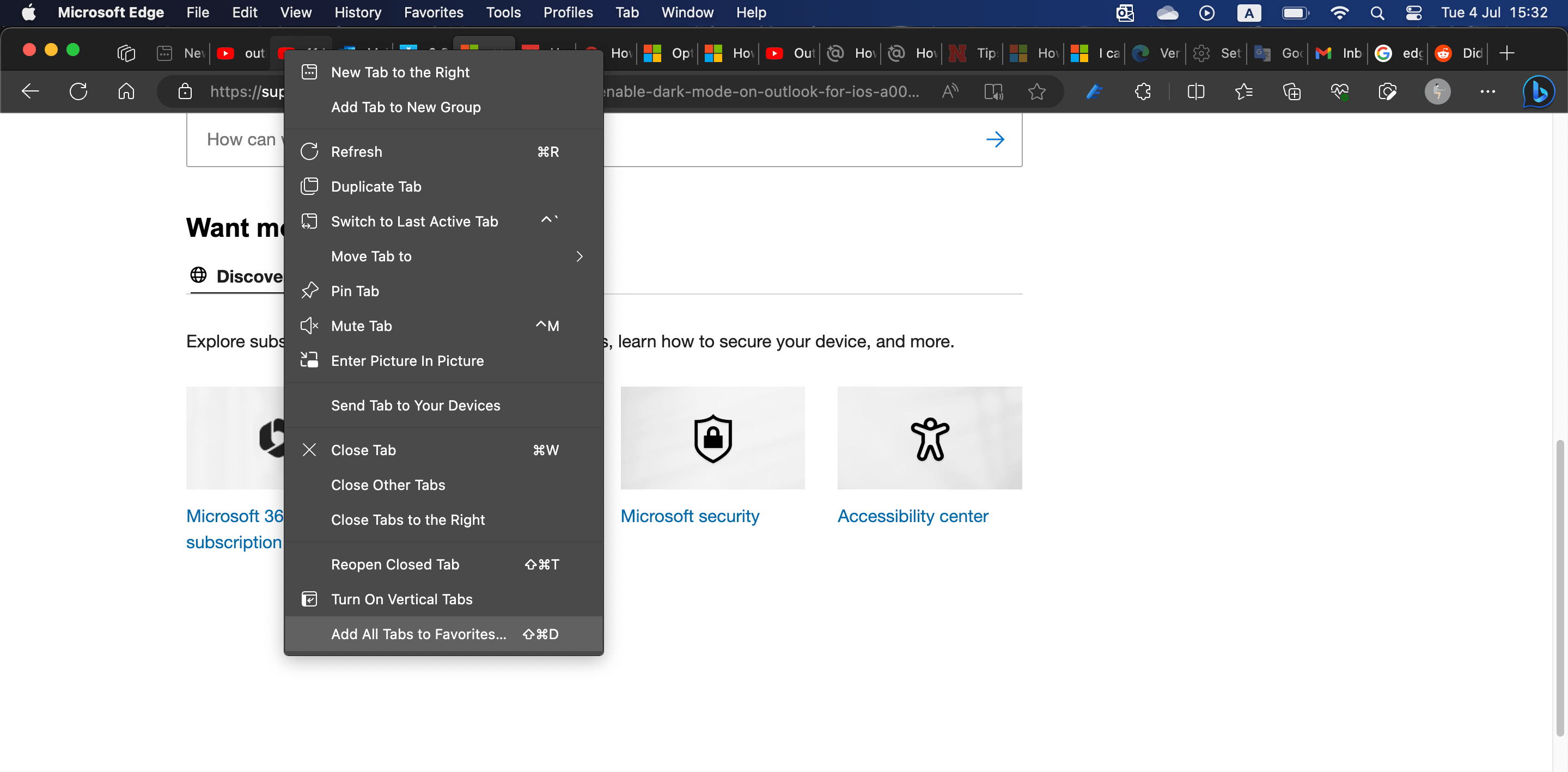Open the Tab actions menu button

tap(126, 53)
